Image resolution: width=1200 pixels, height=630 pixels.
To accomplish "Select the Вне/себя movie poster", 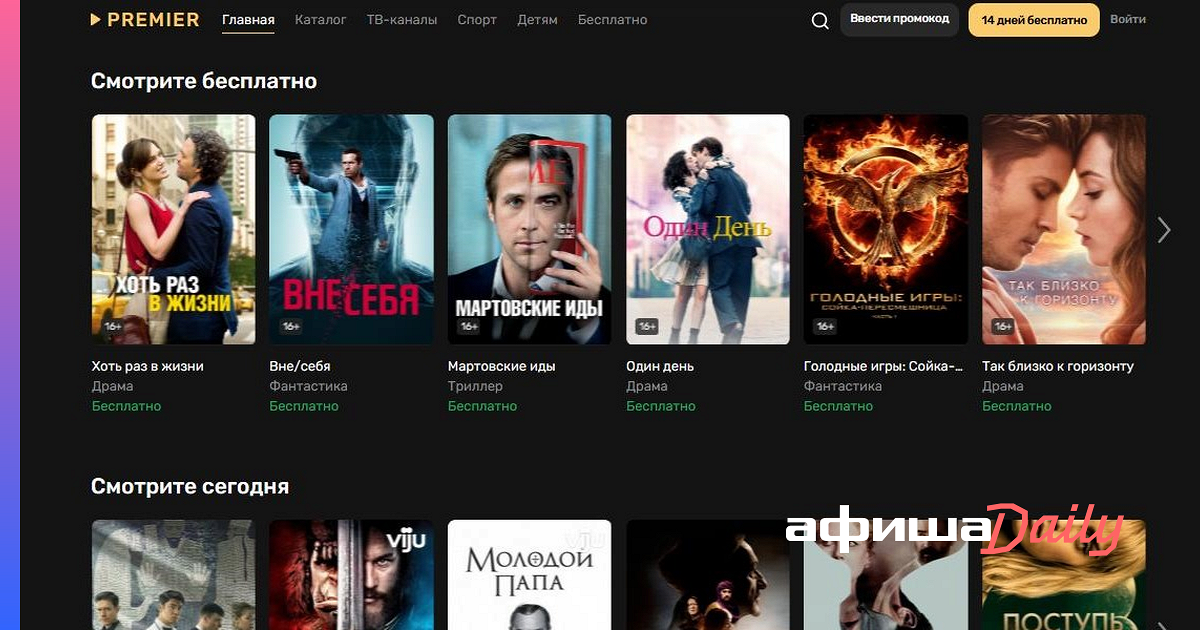I will click(x=351, y=229).
